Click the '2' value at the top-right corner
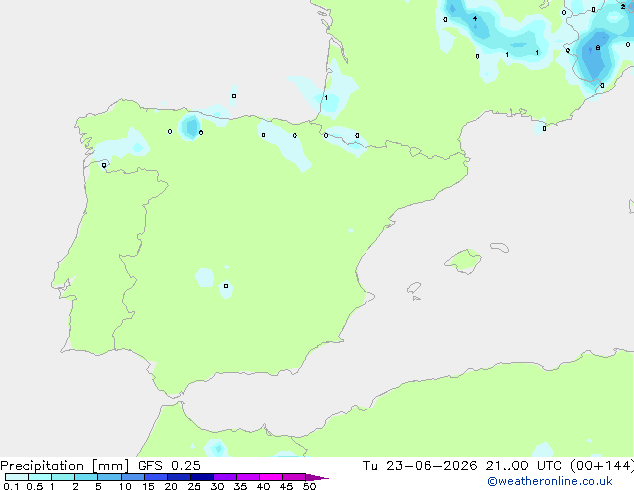 pos(623,6)
